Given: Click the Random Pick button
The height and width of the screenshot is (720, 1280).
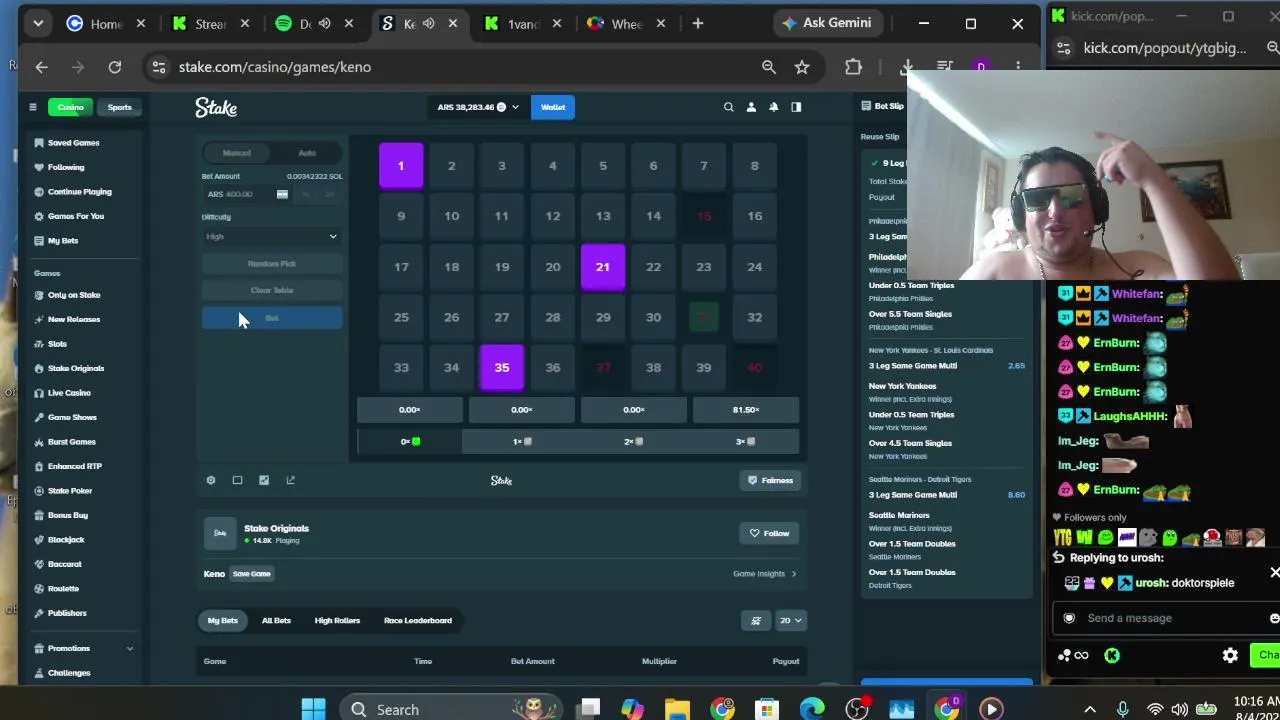Looking at the screenshot, I should (x=272, y=264).
